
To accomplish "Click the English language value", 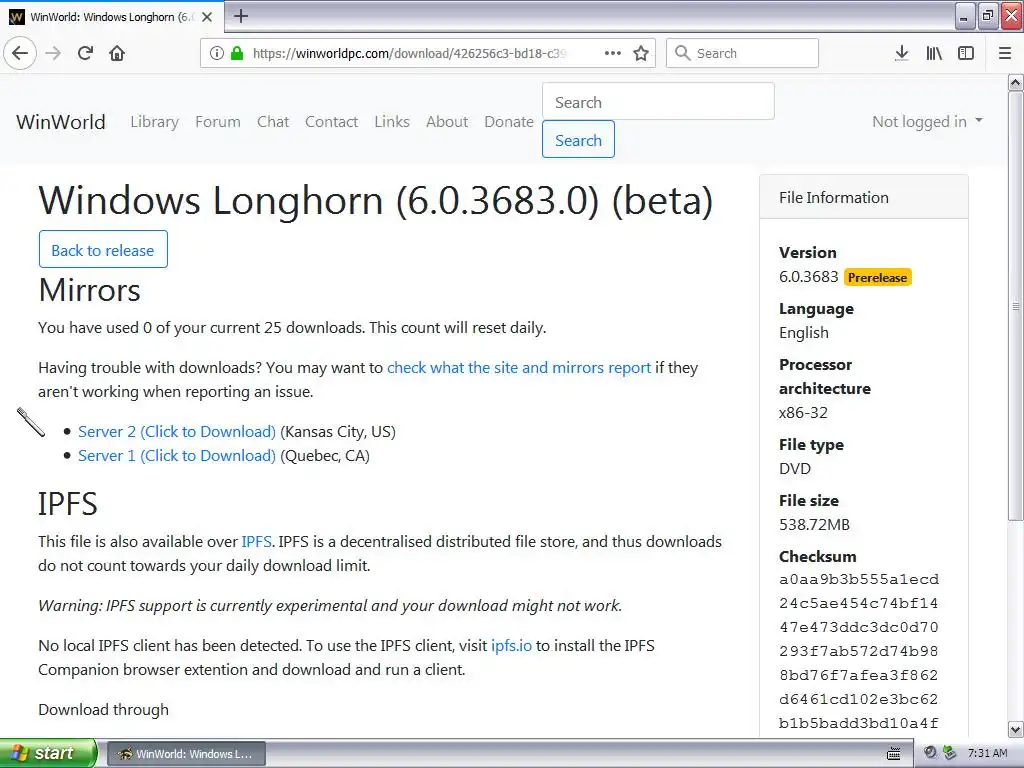I will (x=803, y=333).
